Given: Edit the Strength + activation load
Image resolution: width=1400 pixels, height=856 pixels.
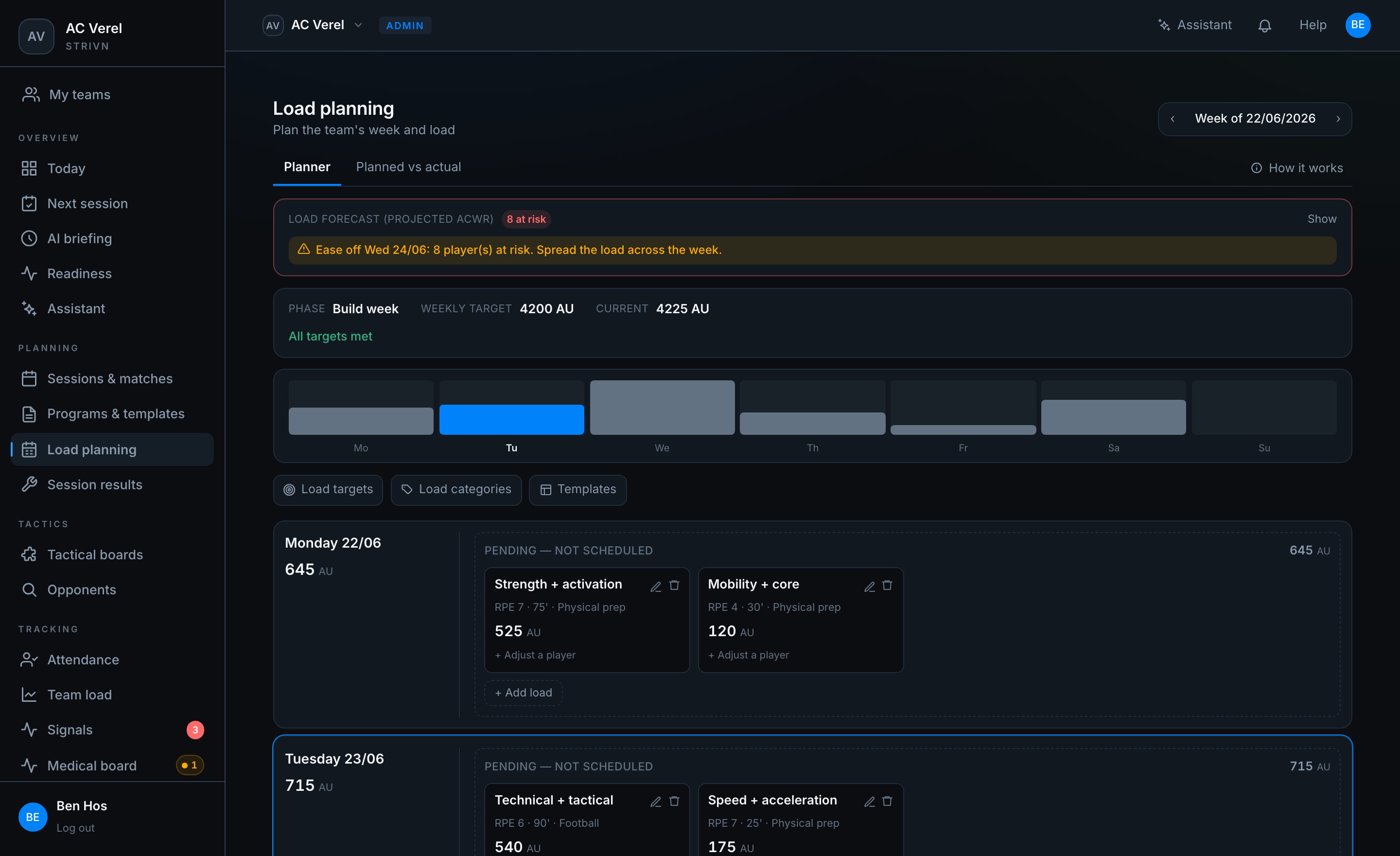Looking at the screenshot, I should [656, 586].
